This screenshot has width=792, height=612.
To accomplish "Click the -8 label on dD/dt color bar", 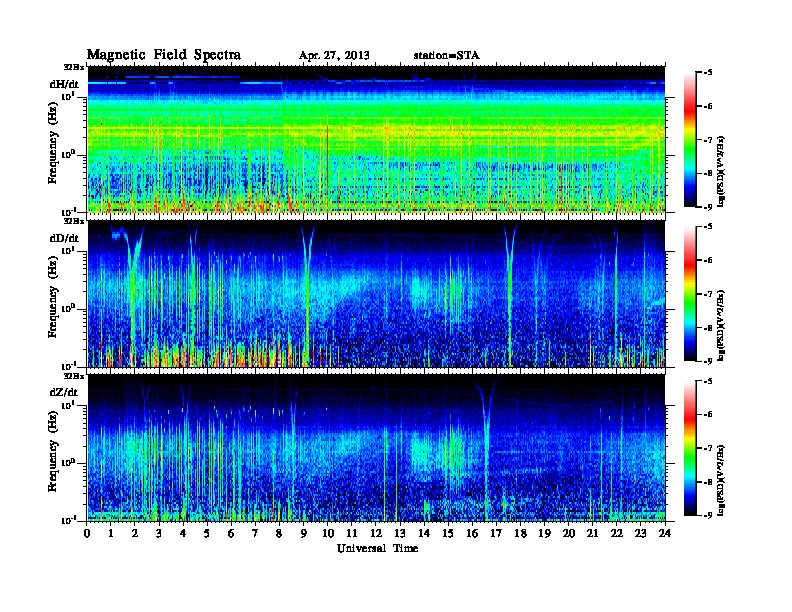I will pyautogui.click(x=708, y=328).
